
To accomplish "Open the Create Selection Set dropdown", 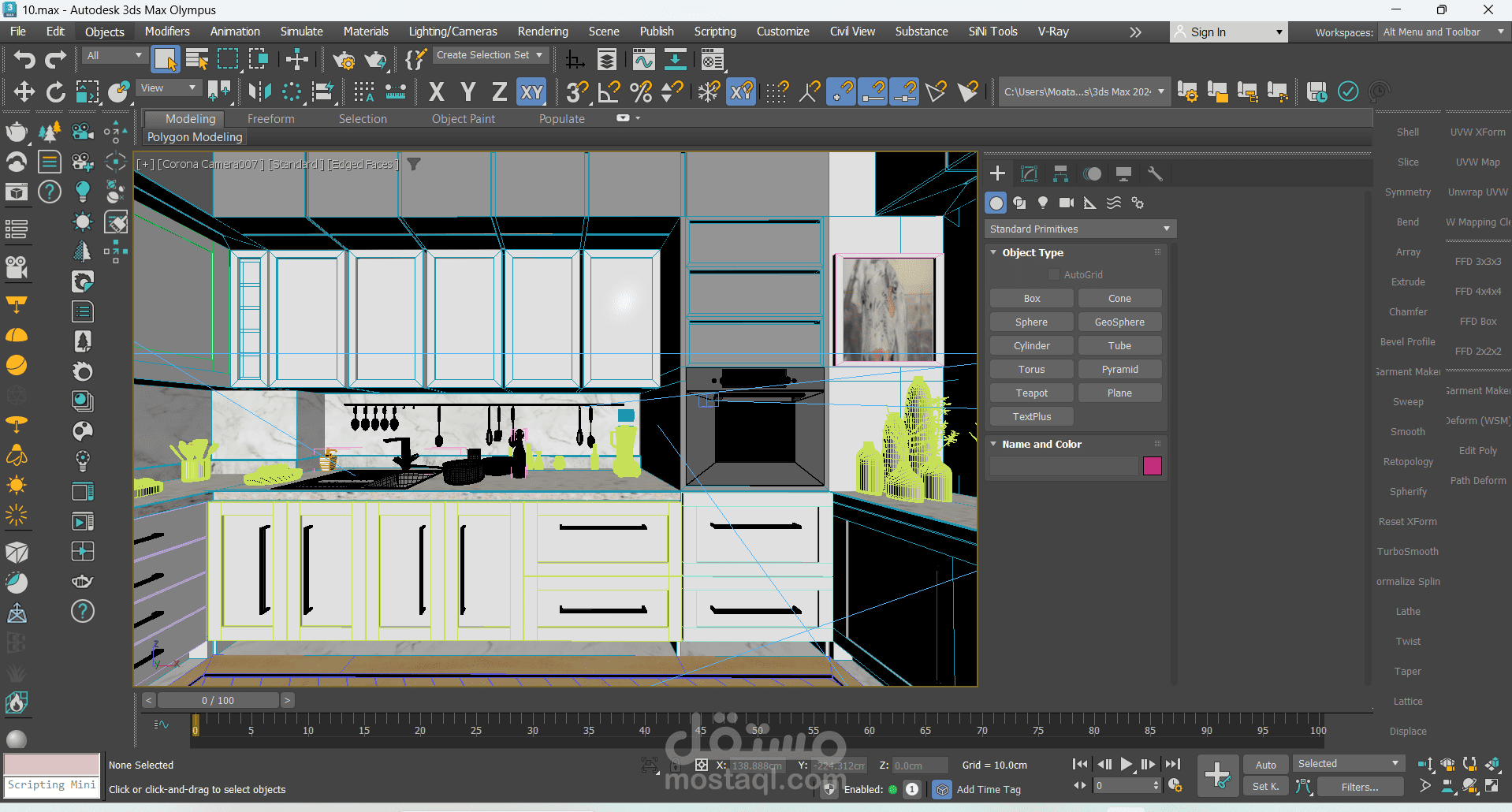I will click(490, 55).
